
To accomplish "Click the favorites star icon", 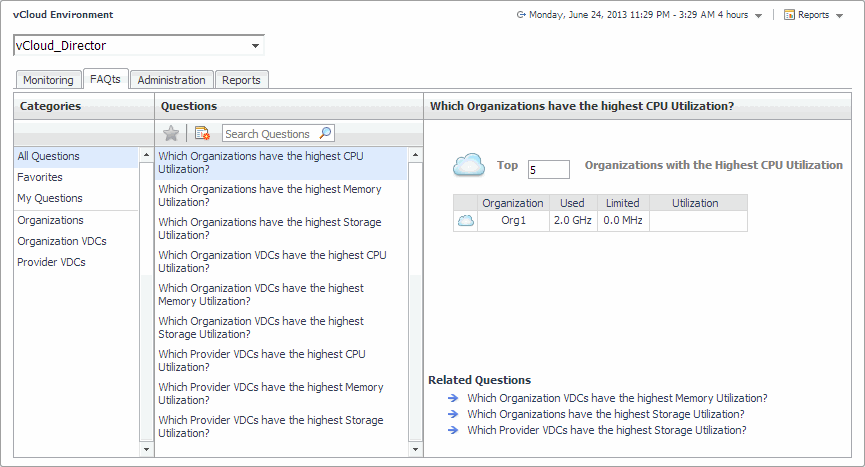I will (171, 133).
